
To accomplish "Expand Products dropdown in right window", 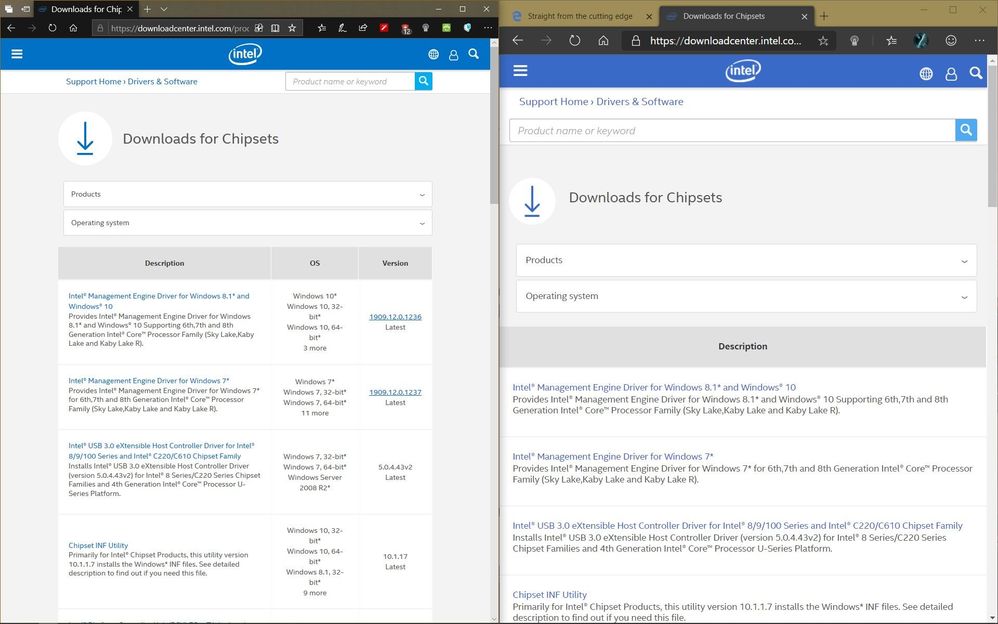I will [746, 260].
